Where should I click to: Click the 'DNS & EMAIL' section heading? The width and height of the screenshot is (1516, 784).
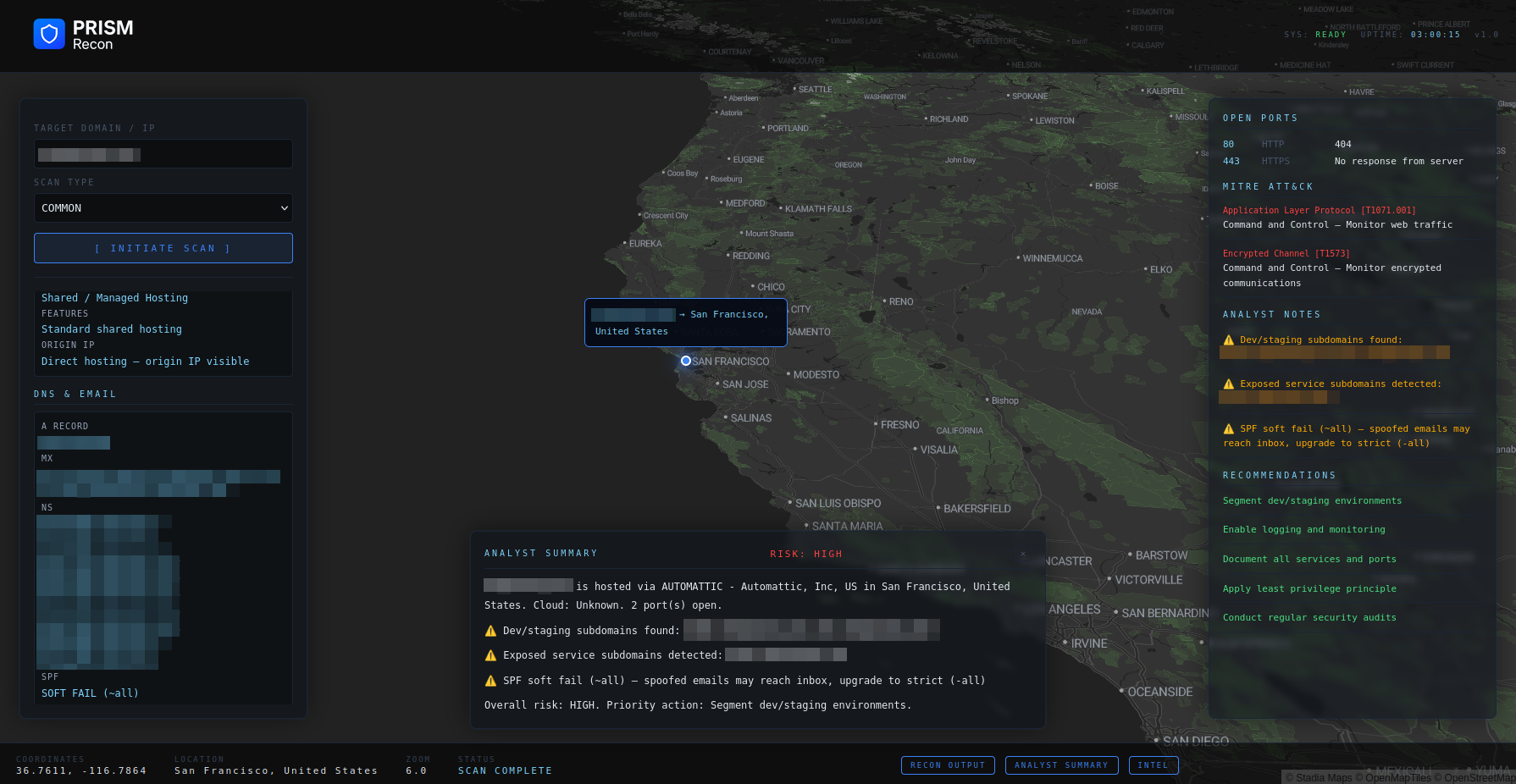tap(75, 395)
